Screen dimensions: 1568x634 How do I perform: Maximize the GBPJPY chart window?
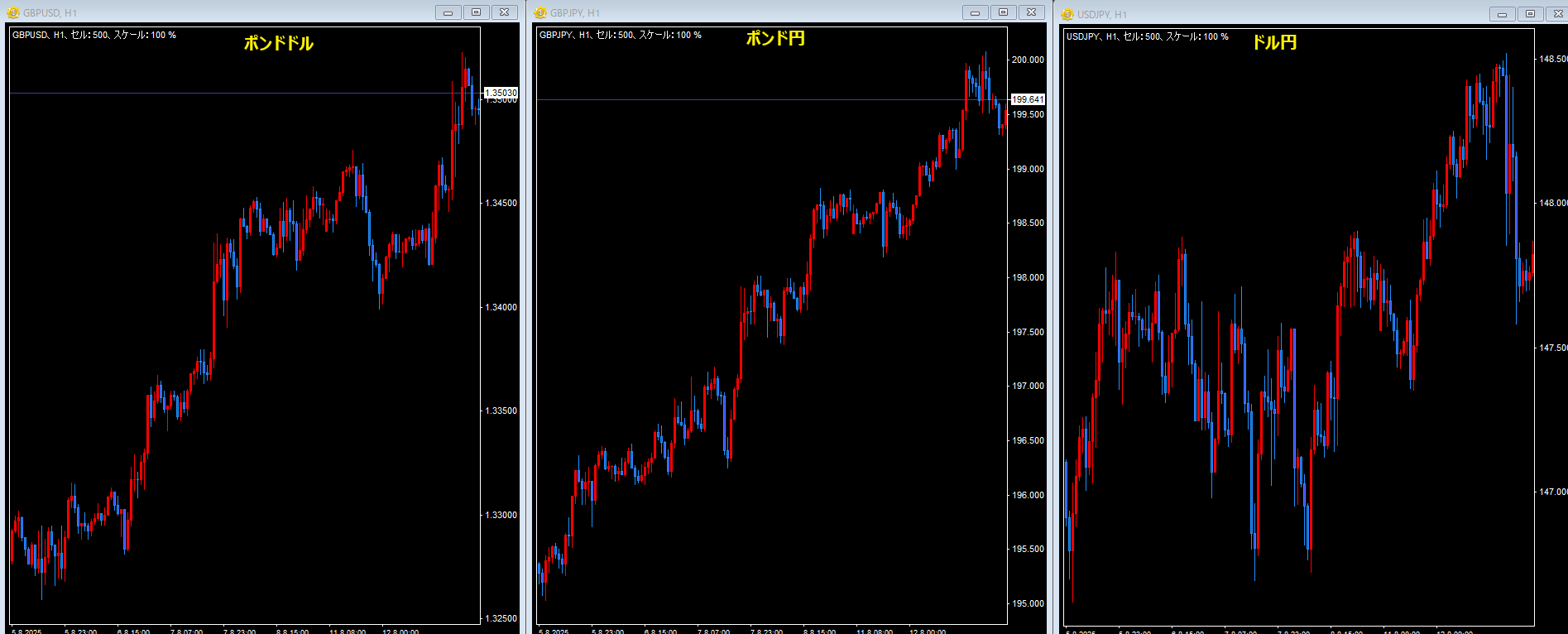click(1003, 12)
